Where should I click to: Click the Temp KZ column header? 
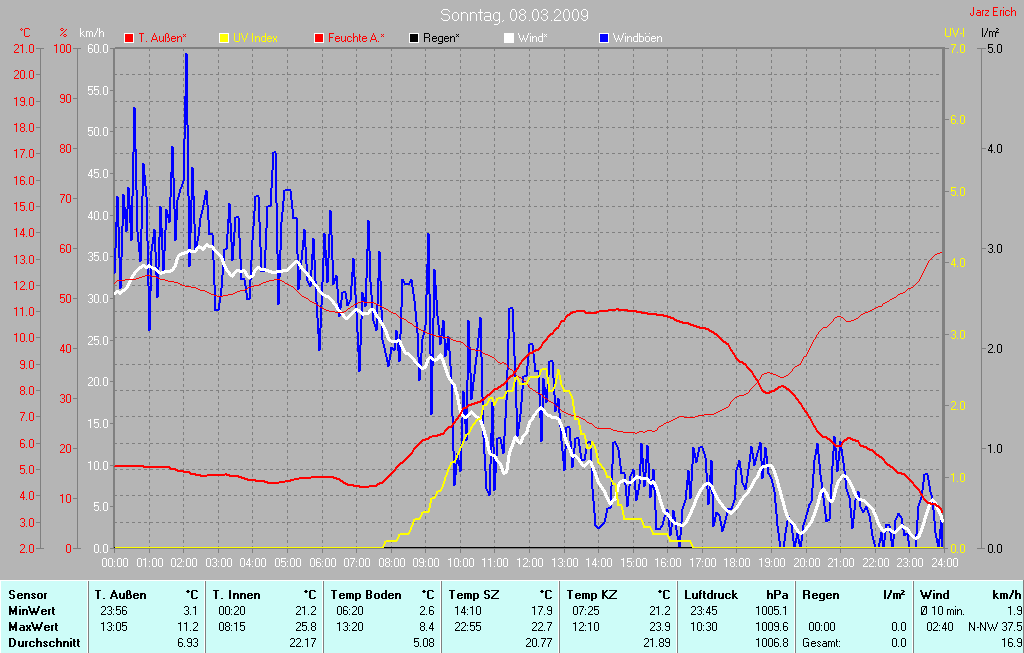(592, 595)
